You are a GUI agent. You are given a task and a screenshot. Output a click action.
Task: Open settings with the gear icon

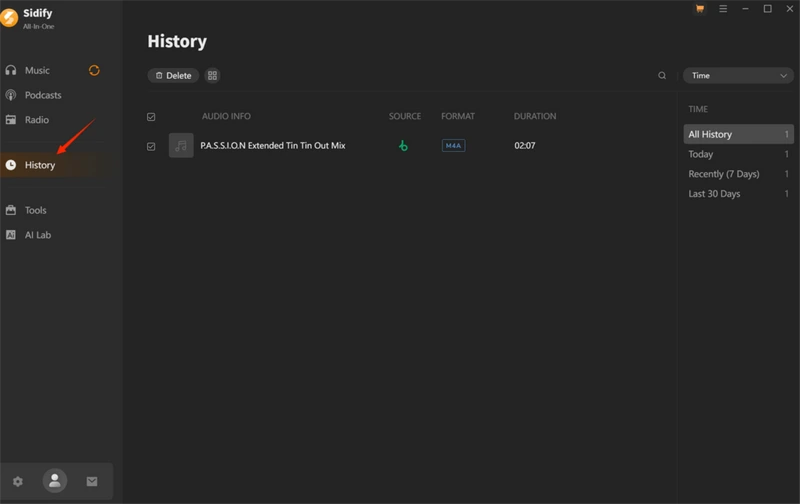[18, 482]
